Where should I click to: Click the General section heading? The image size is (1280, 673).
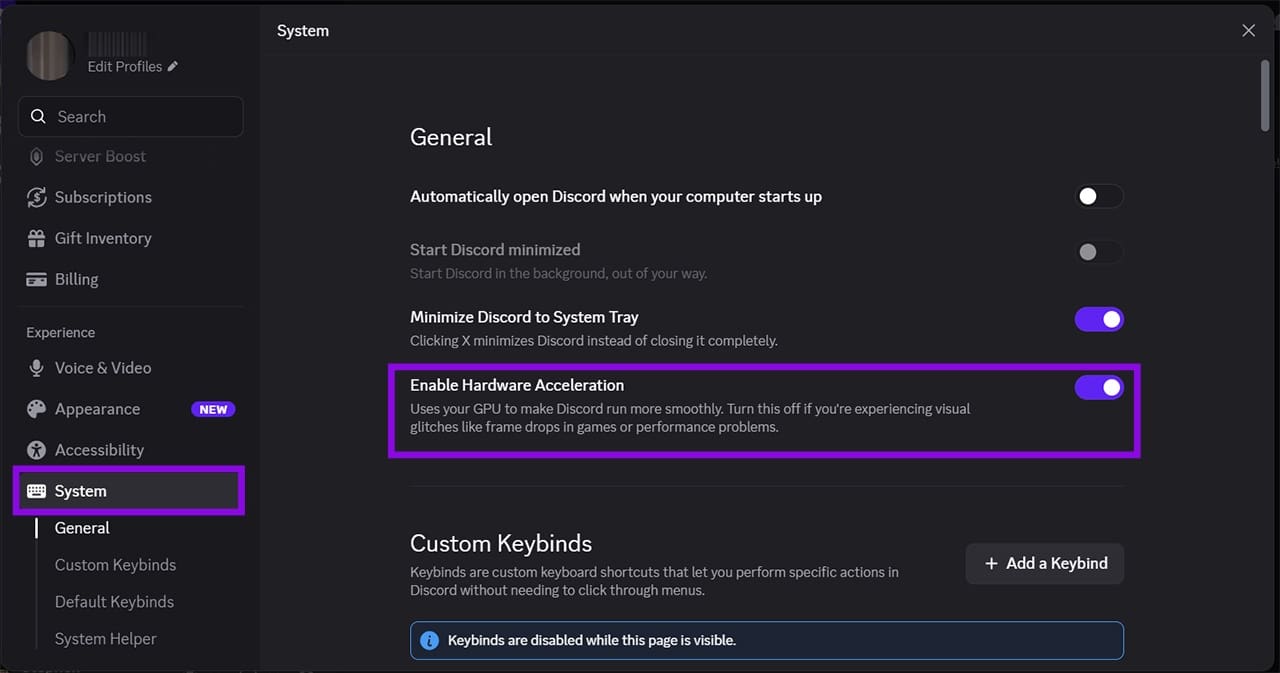point(451,137)
